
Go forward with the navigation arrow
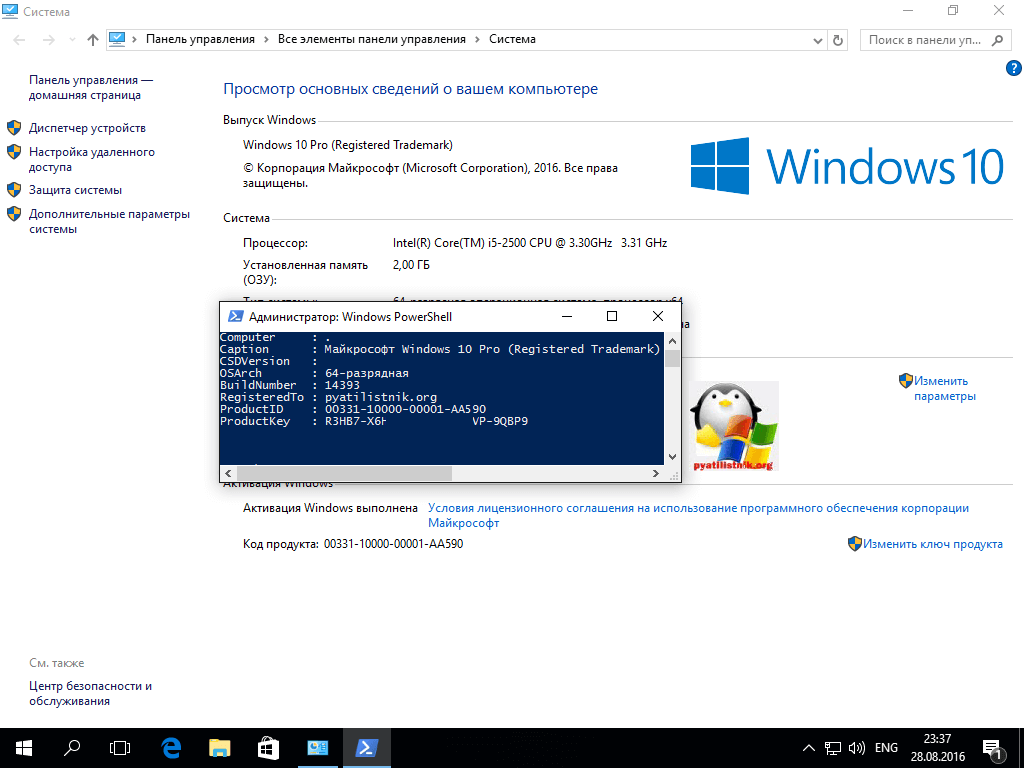(x=48, y=40)
